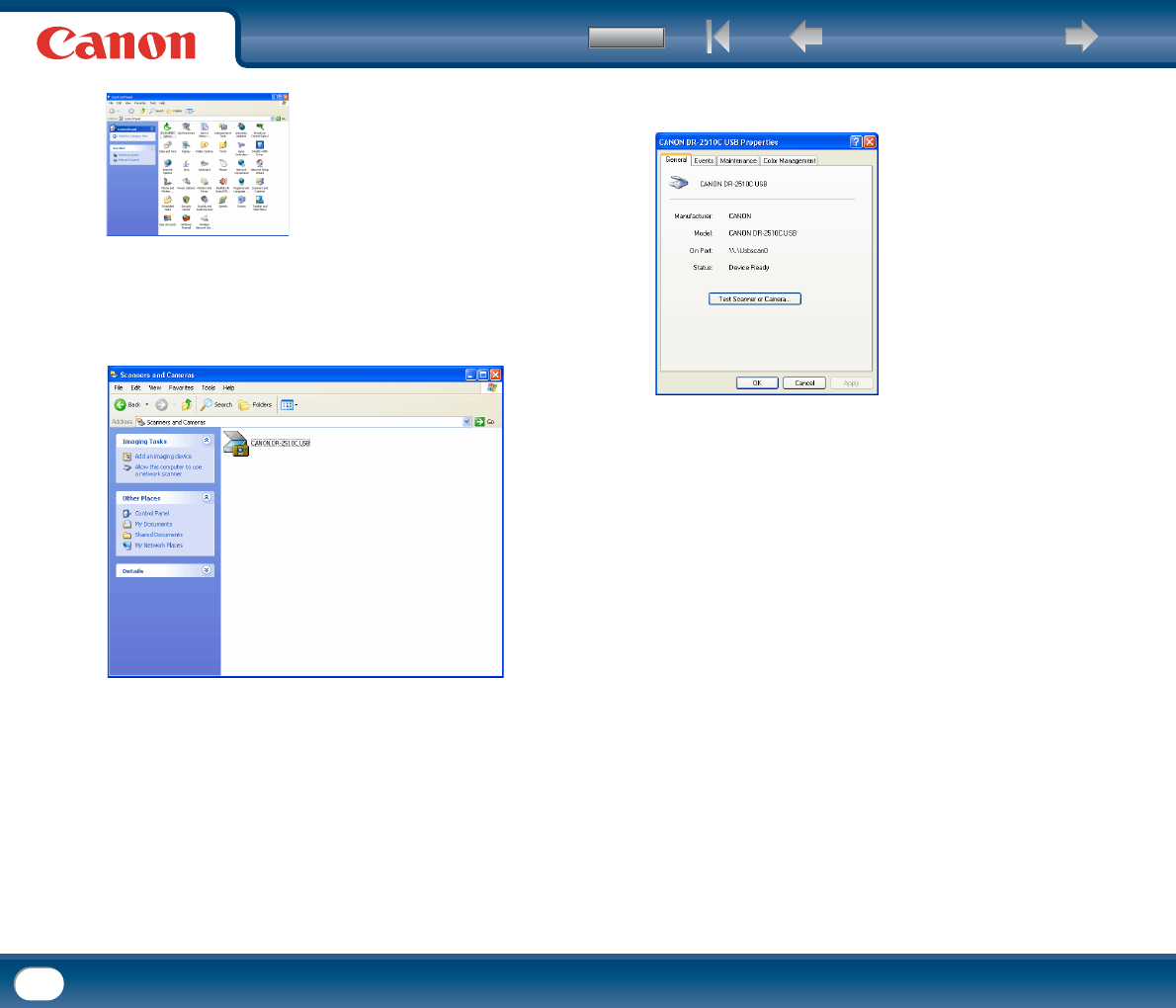Go to previous page using left arrow
The height and width of the screenshot is (1008, 1176).
pos(806,38)
